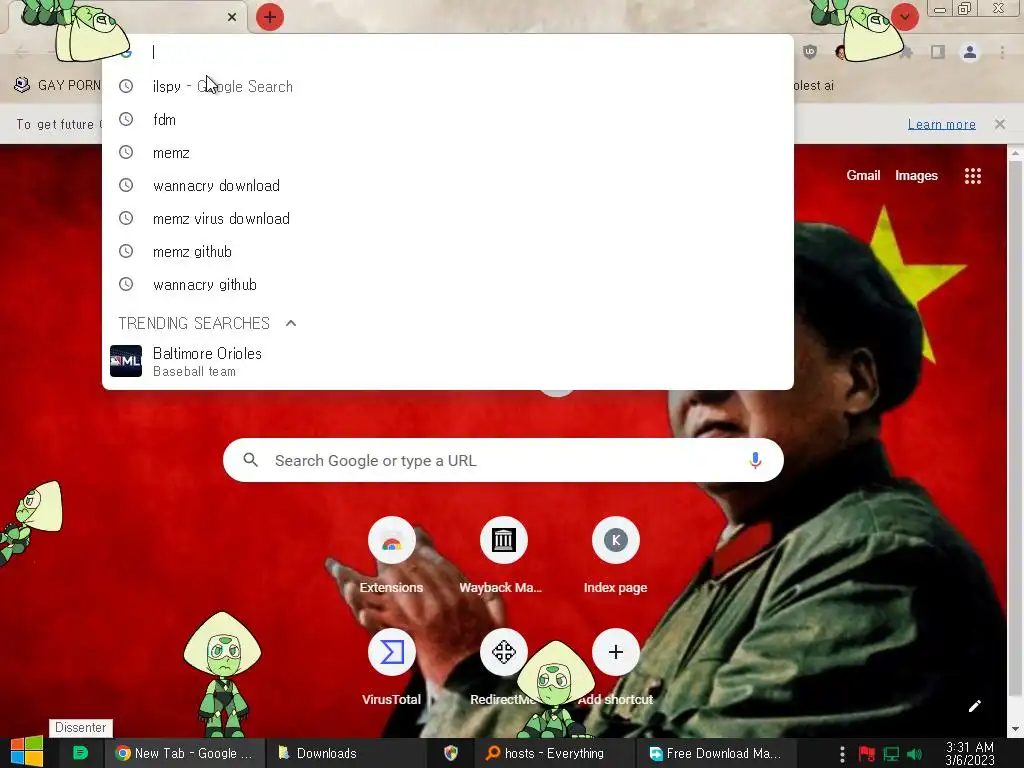1024x768 pixels.
Task: Choose the 'ilspy - Google Search' suggestion
Action: pos(448,86)
